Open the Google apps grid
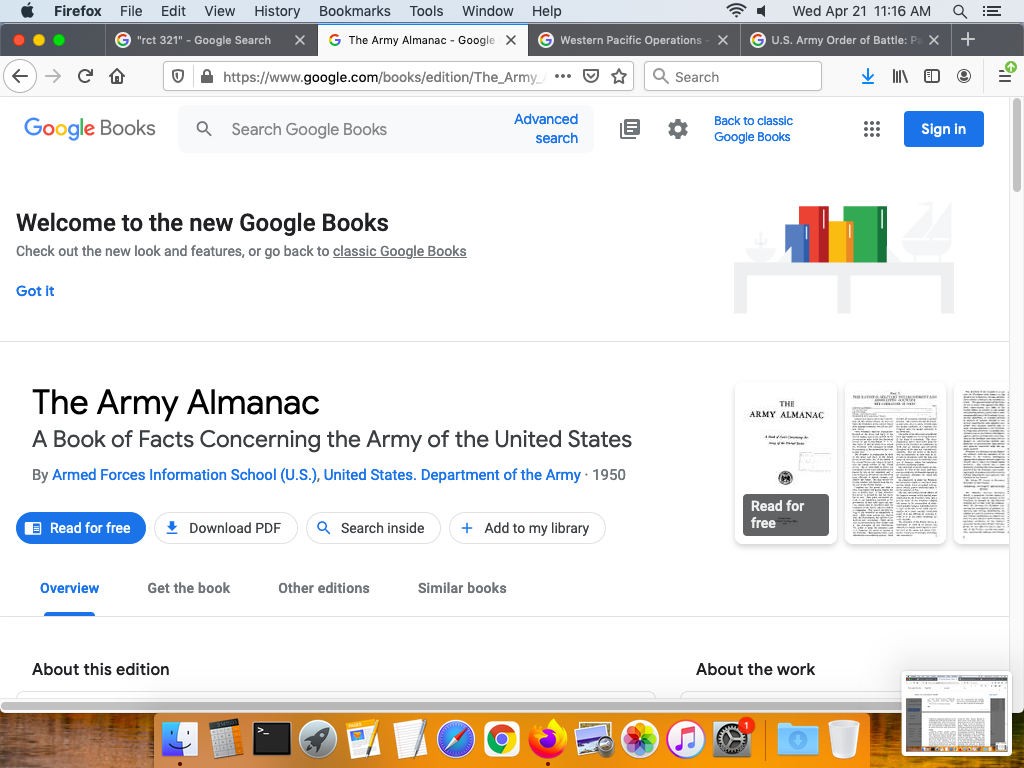The width and height of the screenshot is (1024, 768). point(872,129)
